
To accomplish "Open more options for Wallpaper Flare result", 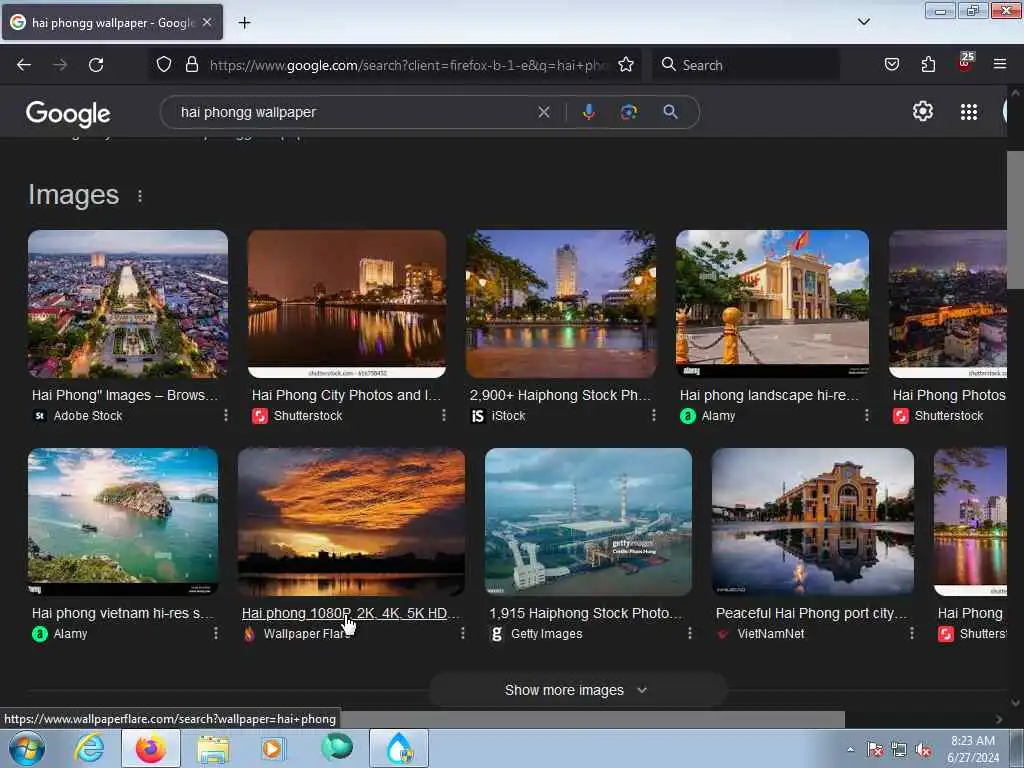I will pyautogui.click(x=462, y=633).
